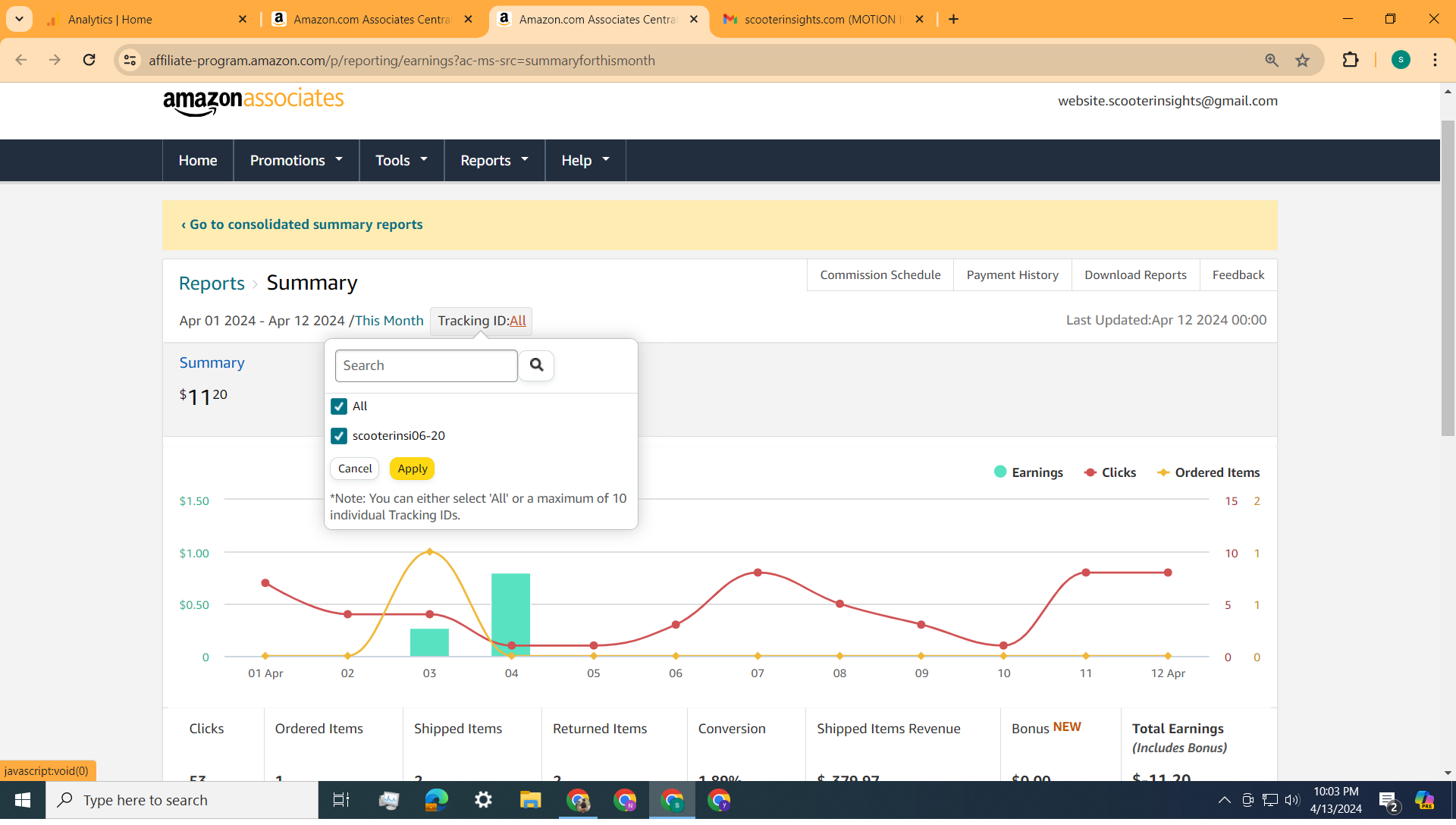1456x825 pixels.
Task: Show hidden system tray icons
Action: (x=1224, y=800)
